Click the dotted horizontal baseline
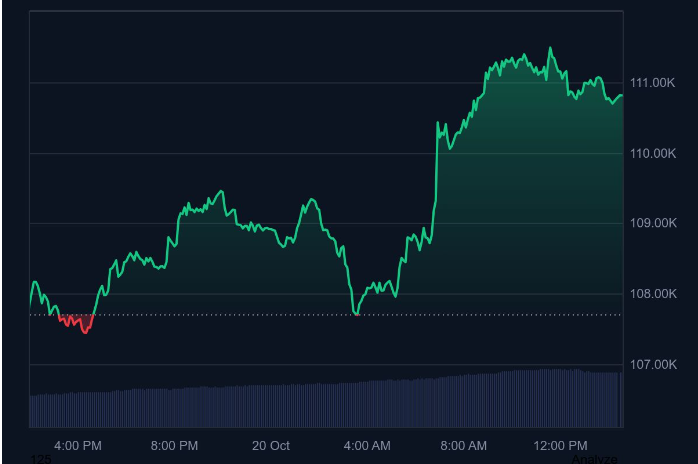Viewport: 698px width, 464px height. [x=250, y=315]
